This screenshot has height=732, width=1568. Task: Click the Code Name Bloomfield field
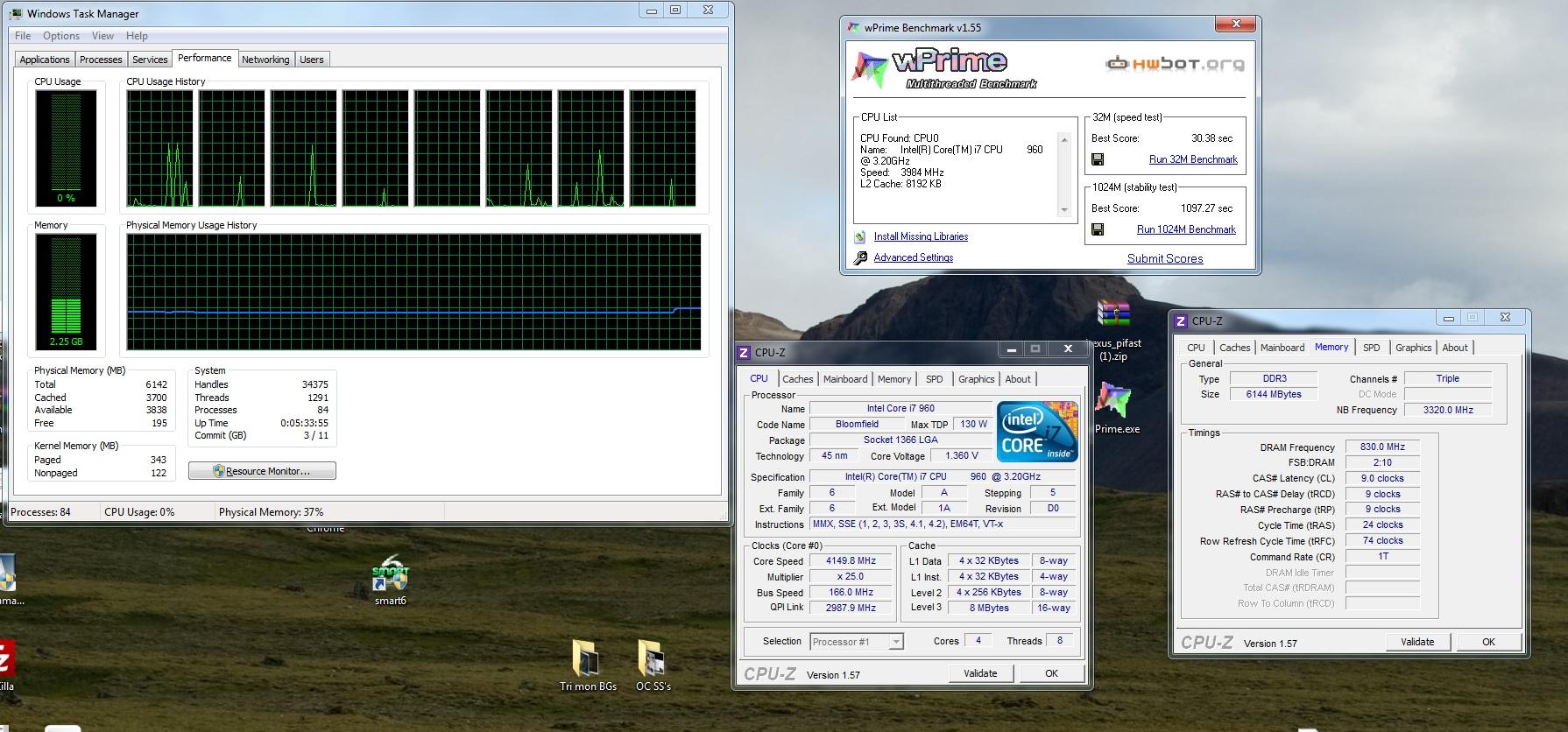click(x=857, y=424)
